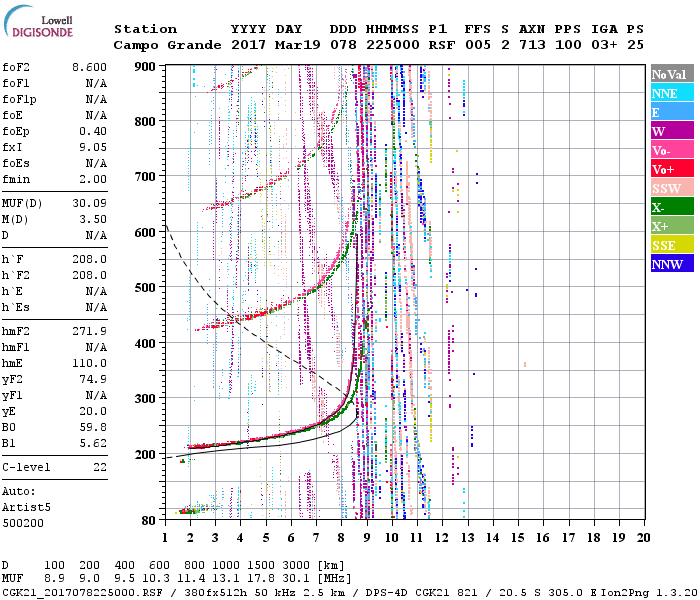This screenshot has width=700, height=600.
Task: Click the yE value 20.0
Action: (93, 412)
